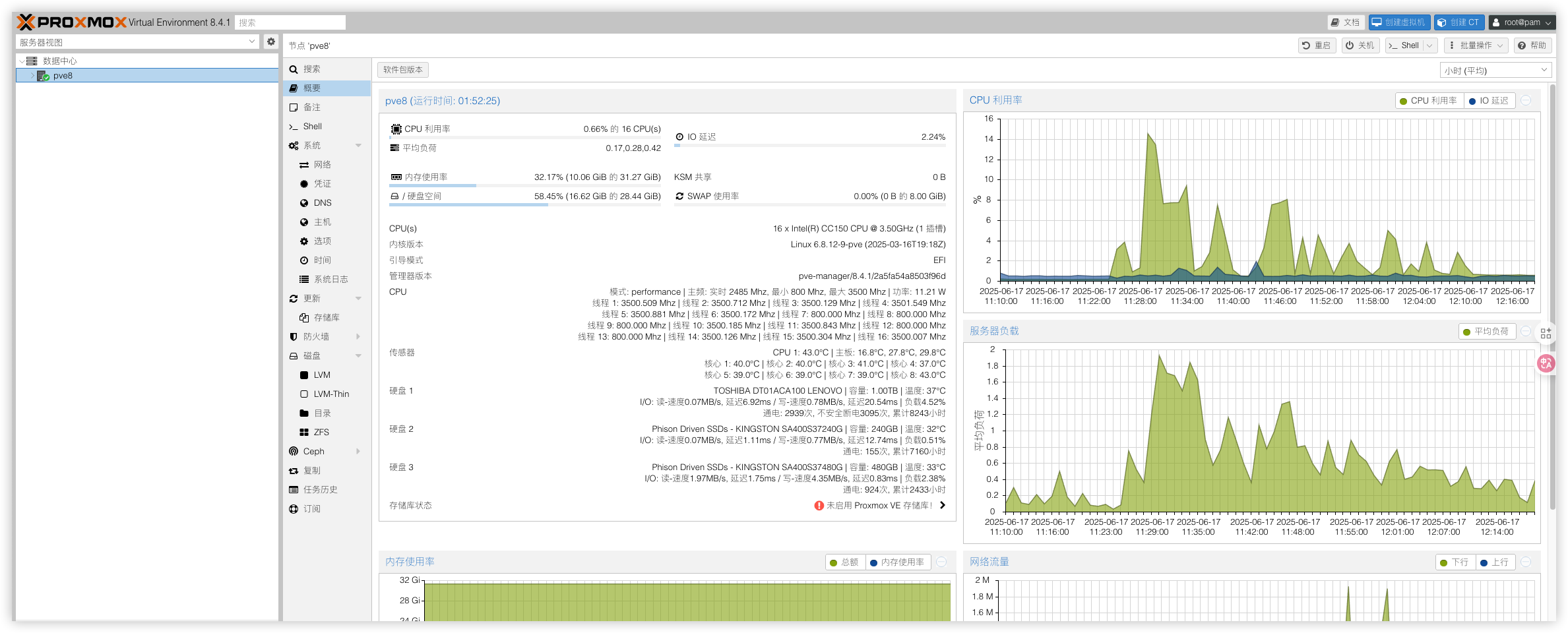This screenshot has height=633, width=1568.
Task: Click the 存储库 repository icon
Action: tap(304, 318)
